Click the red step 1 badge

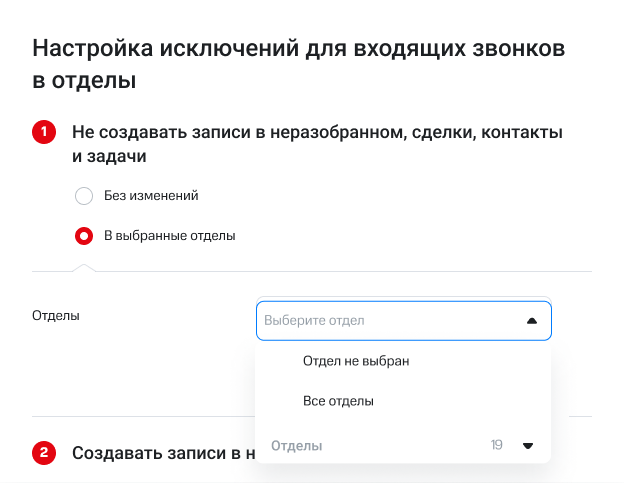coord(44,133)
